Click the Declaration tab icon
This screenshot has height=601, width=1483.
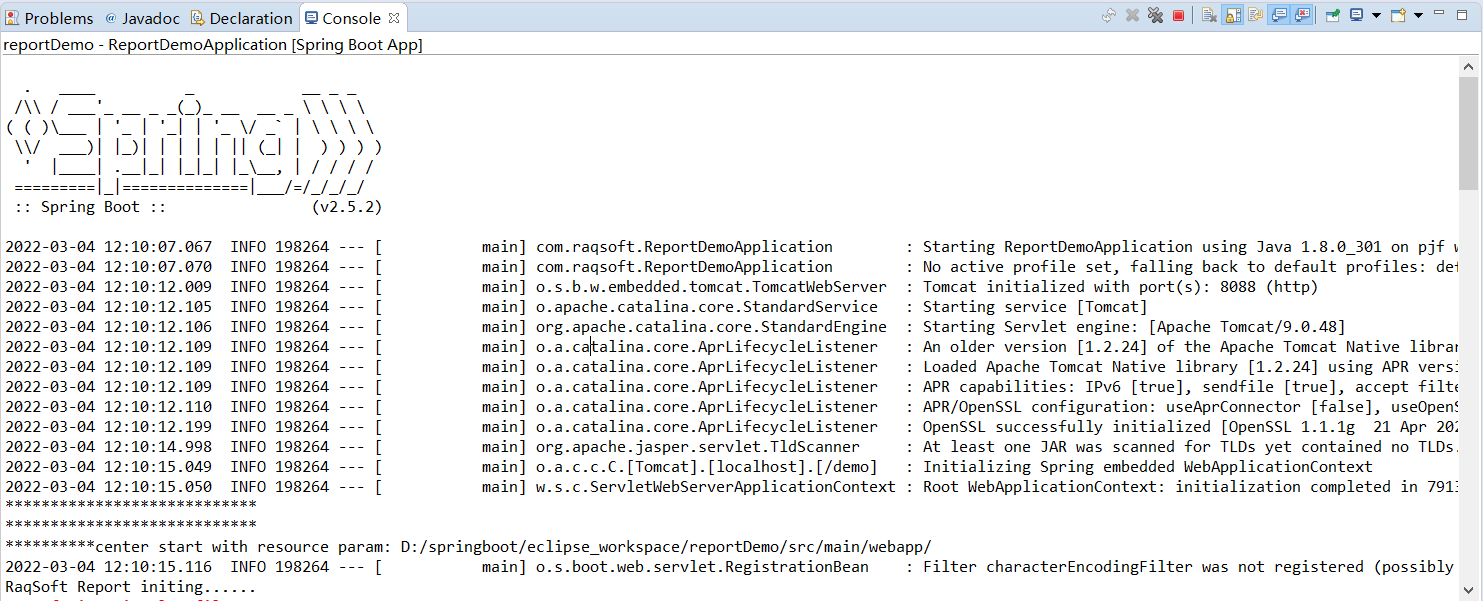click(x=197, y=18)
